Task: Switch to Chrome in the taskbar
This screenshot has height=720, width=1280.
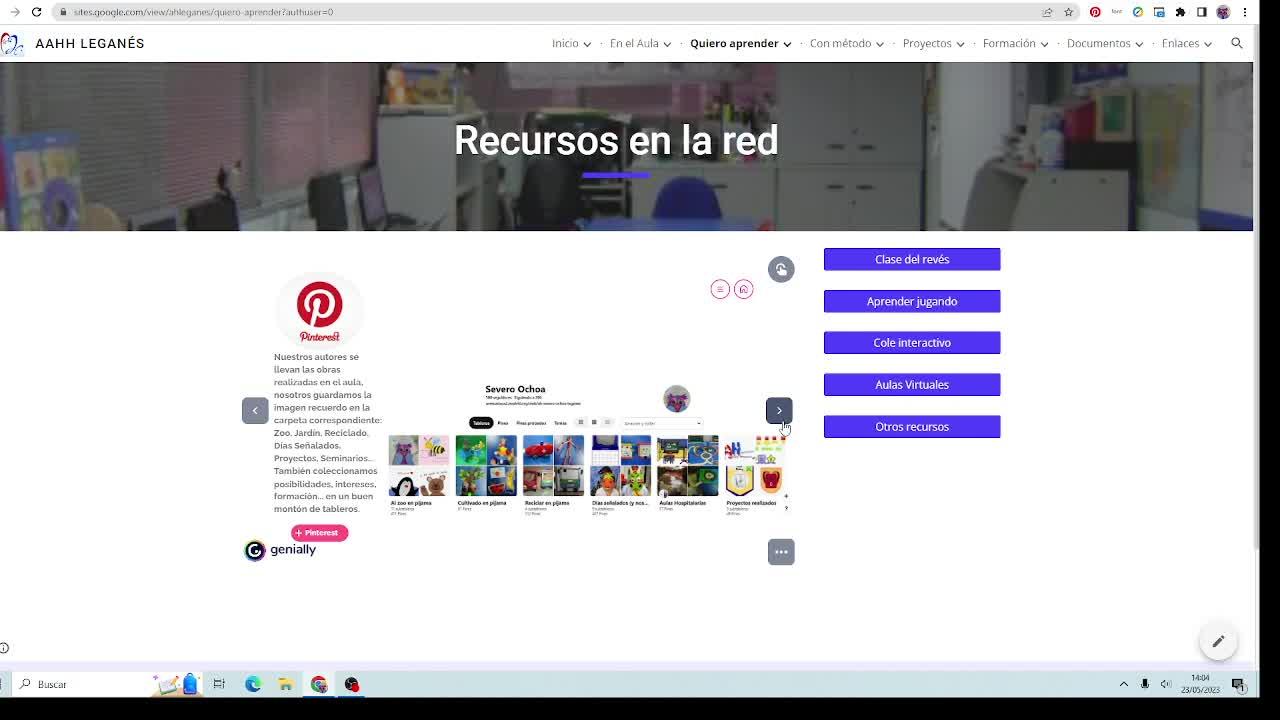Action: (319, 684)
